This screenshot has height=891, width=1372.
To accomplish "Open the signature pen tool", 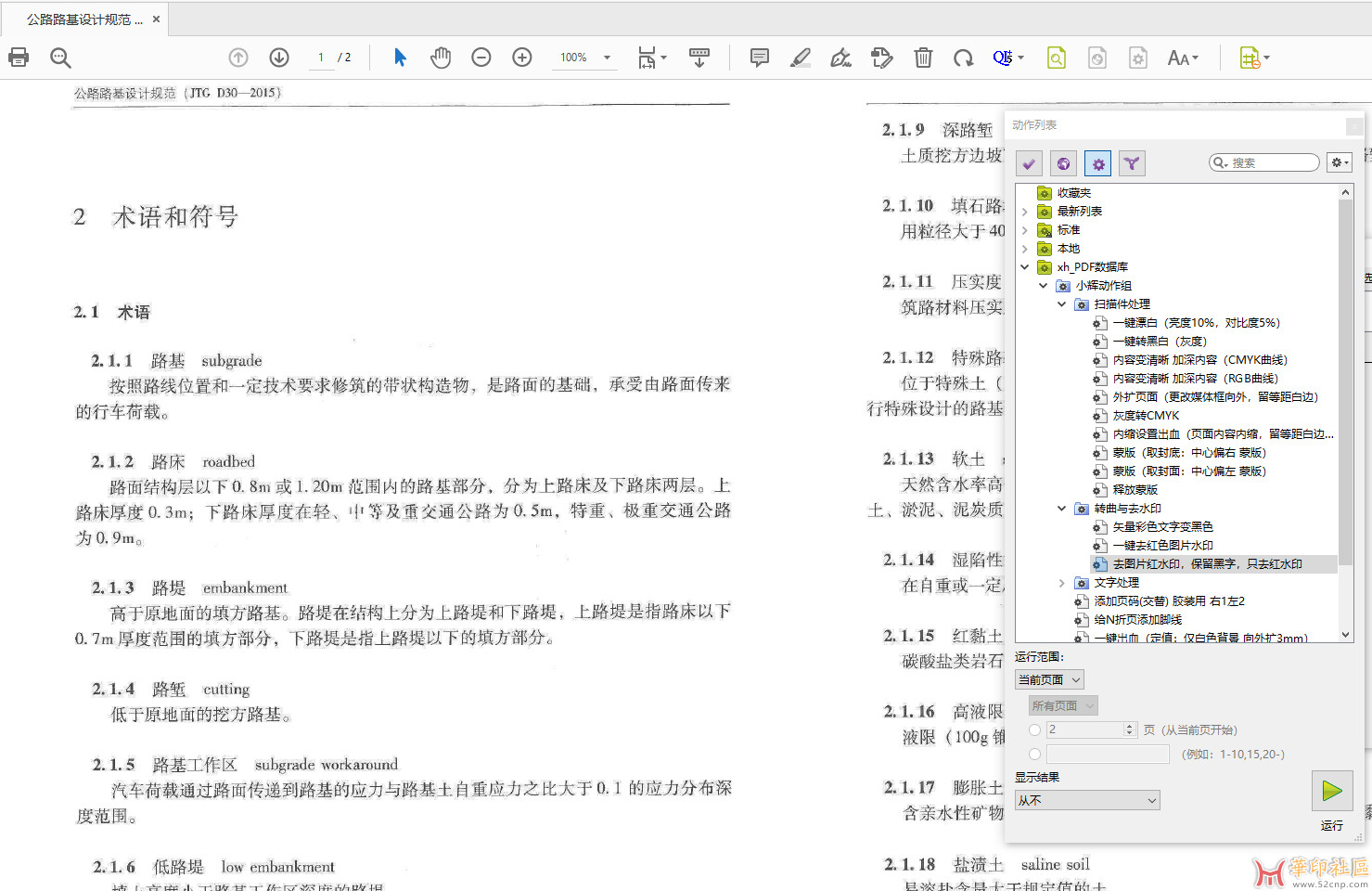I will point(841,58).
